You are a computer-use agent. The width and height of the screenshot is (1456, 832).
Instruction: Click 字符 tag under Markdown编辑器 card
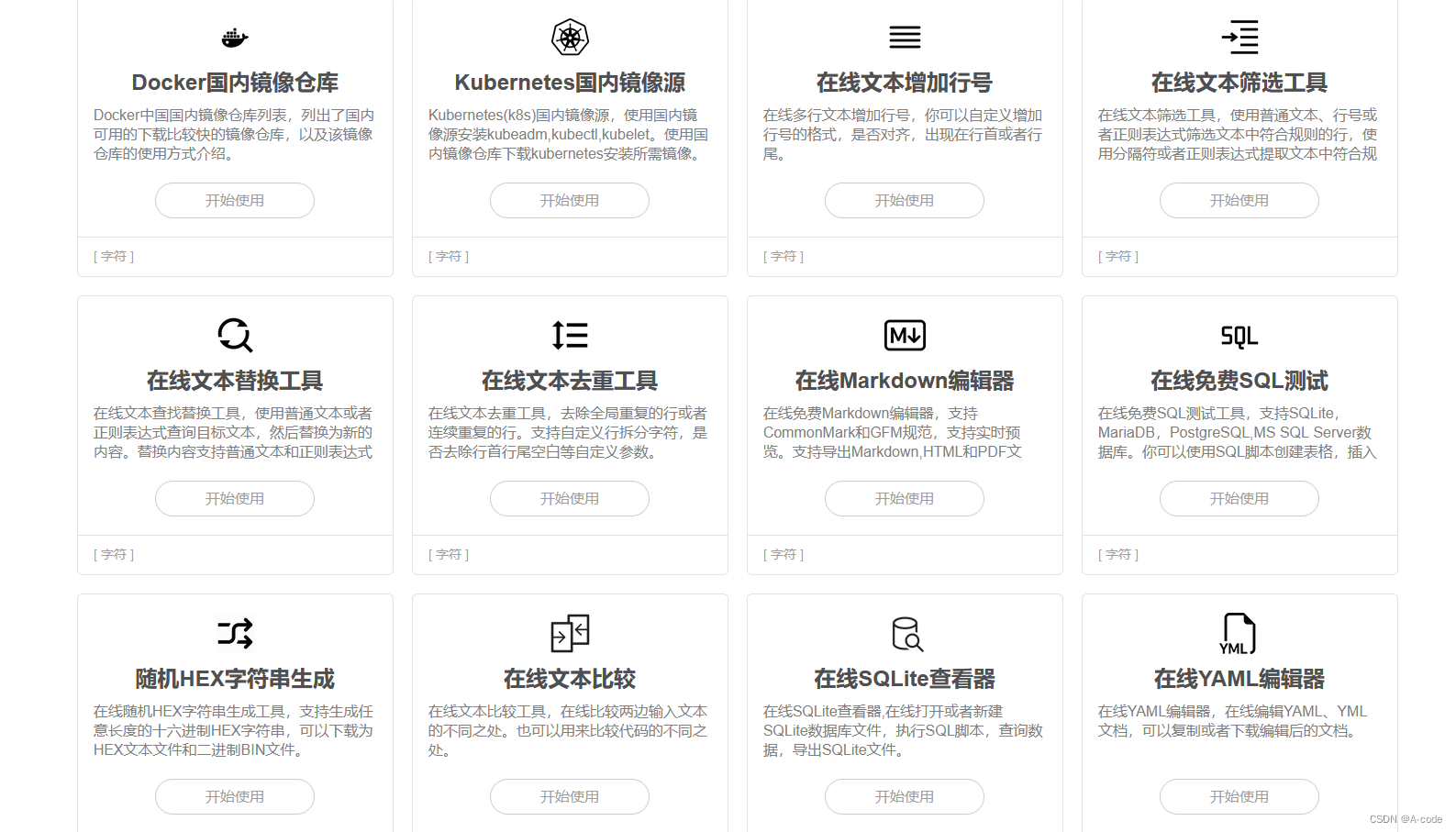784,555
